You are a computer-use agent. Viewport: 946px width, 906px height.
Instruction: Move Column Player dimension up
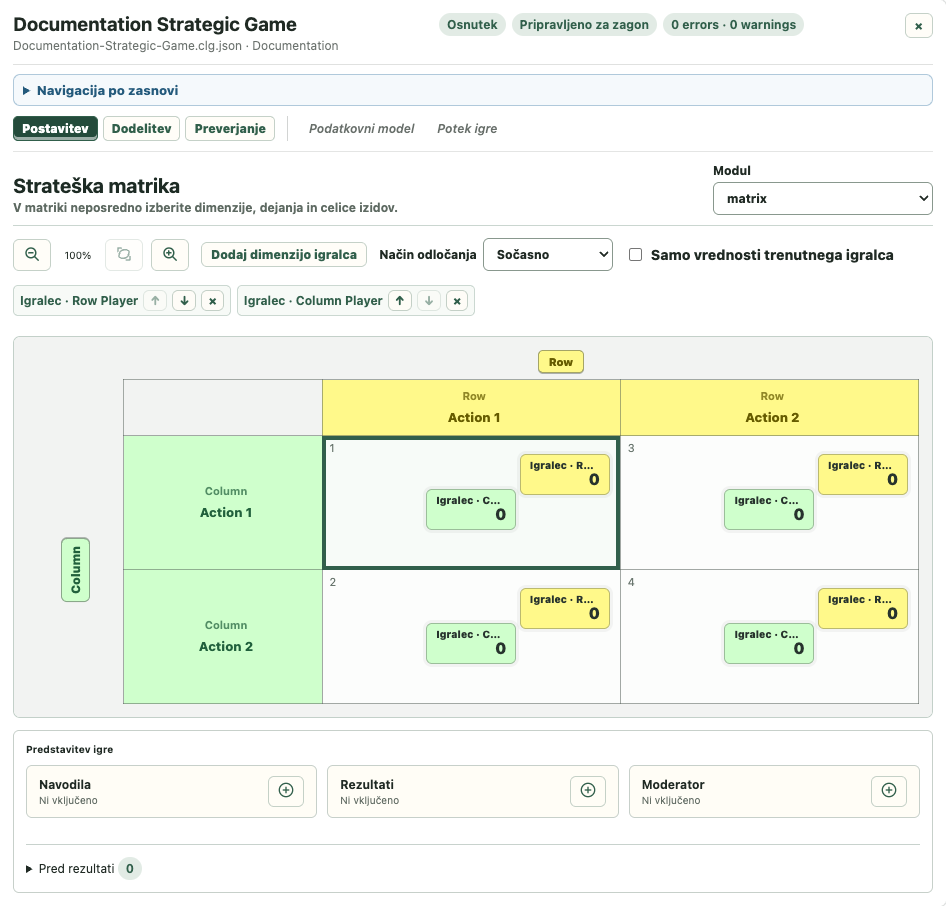[x=400, y=300]
